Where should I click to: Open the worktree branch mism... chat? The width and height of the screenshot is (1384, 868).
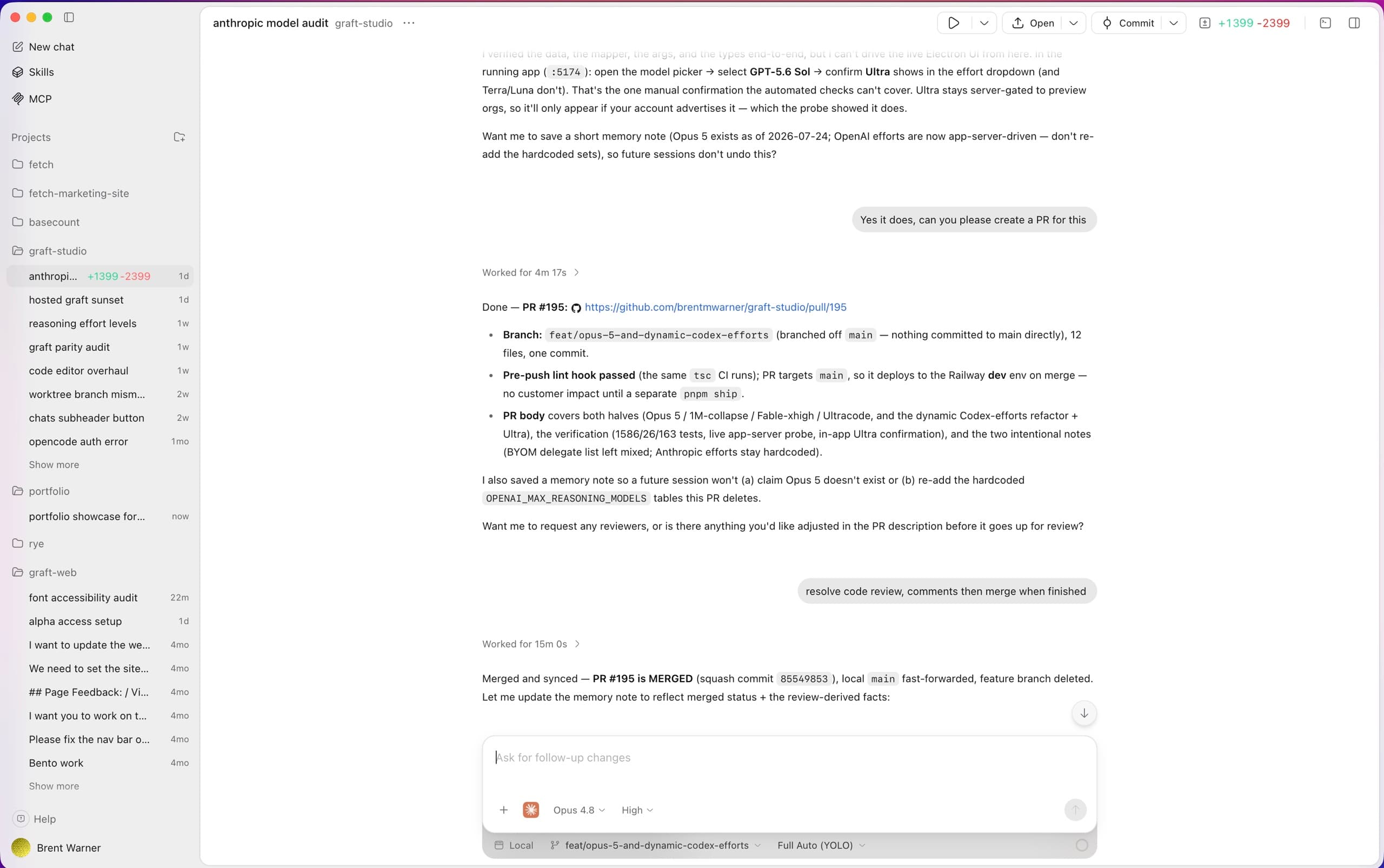(x=100, y=395)
